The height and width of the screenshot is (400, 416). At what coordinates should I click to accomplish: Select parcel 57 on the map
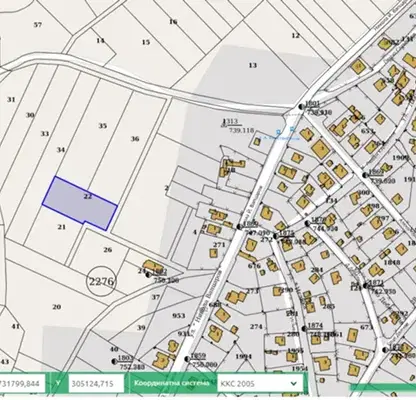click(38, 24)
